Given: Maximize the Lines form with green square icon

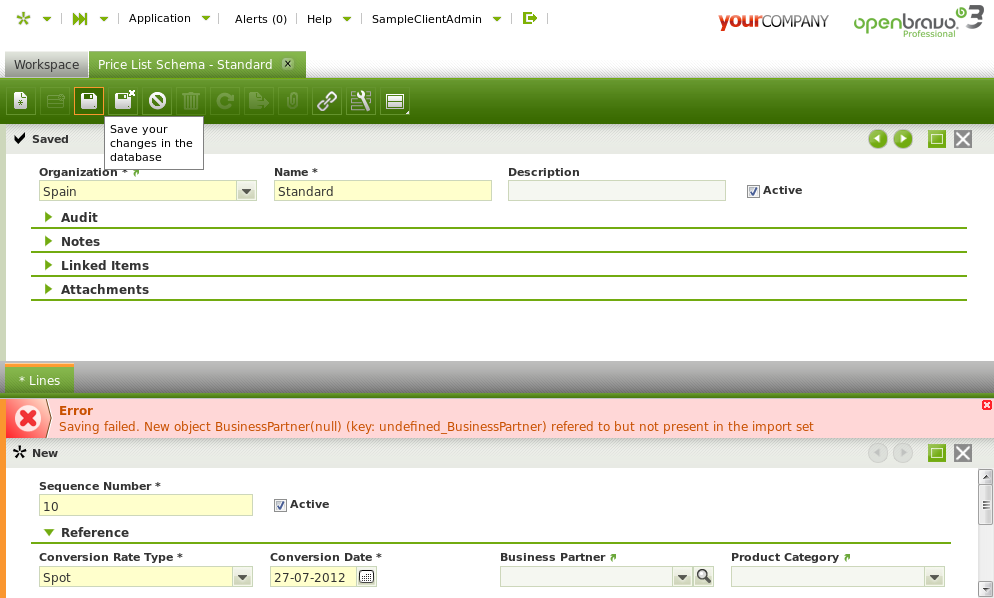Looking at the screenshot, I should pyautogui.click(x=937, y=453).
